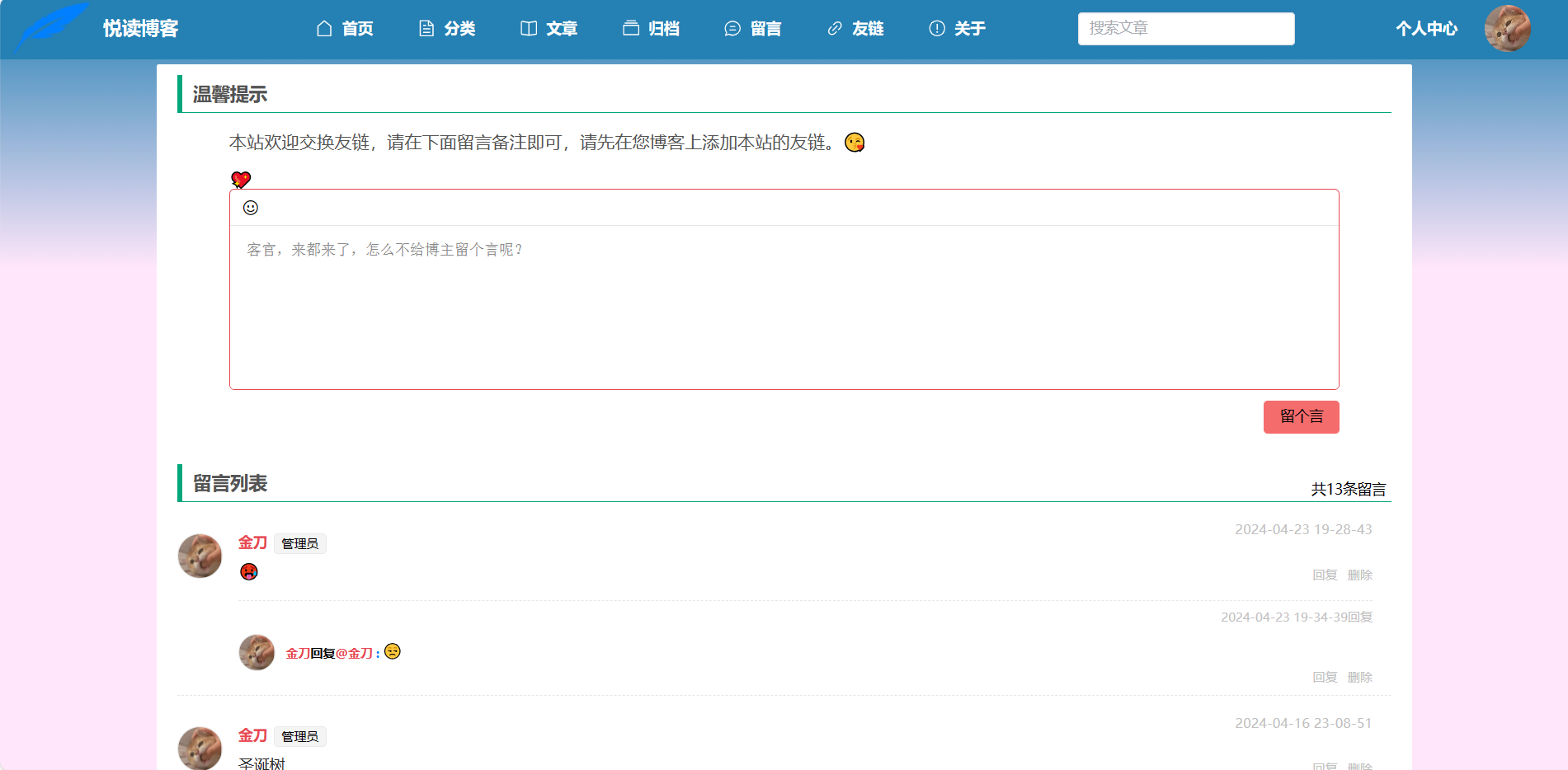Open 个人中心 in the header
The width and height of the screenshot is (1568, 770).
pyautogui.click(x=1427, y=29)
